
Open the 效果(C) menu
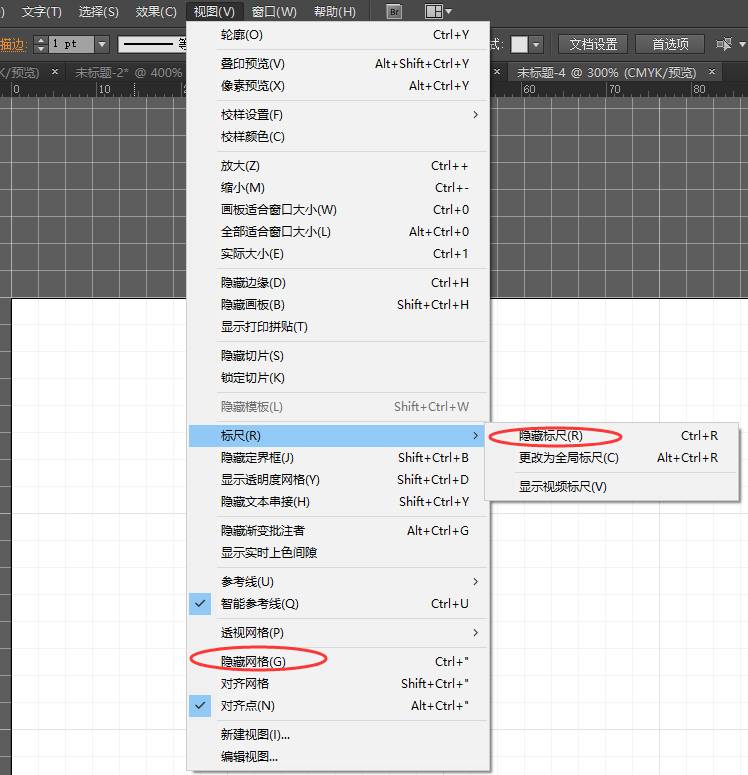pyautogui.click(x=156, y=11)
